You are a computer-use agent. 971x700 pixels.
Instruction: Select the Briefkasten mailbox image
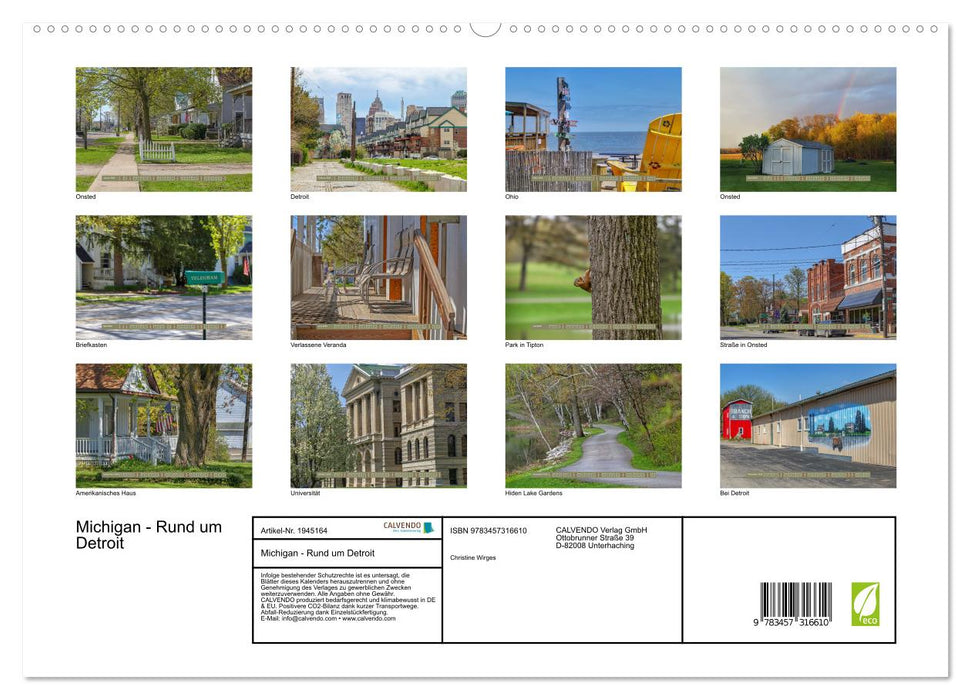[163, 276]
